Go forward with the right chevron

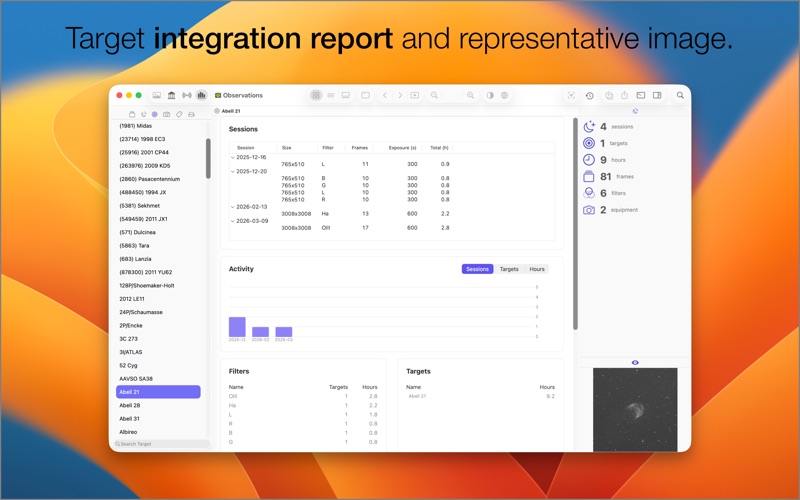400,95
